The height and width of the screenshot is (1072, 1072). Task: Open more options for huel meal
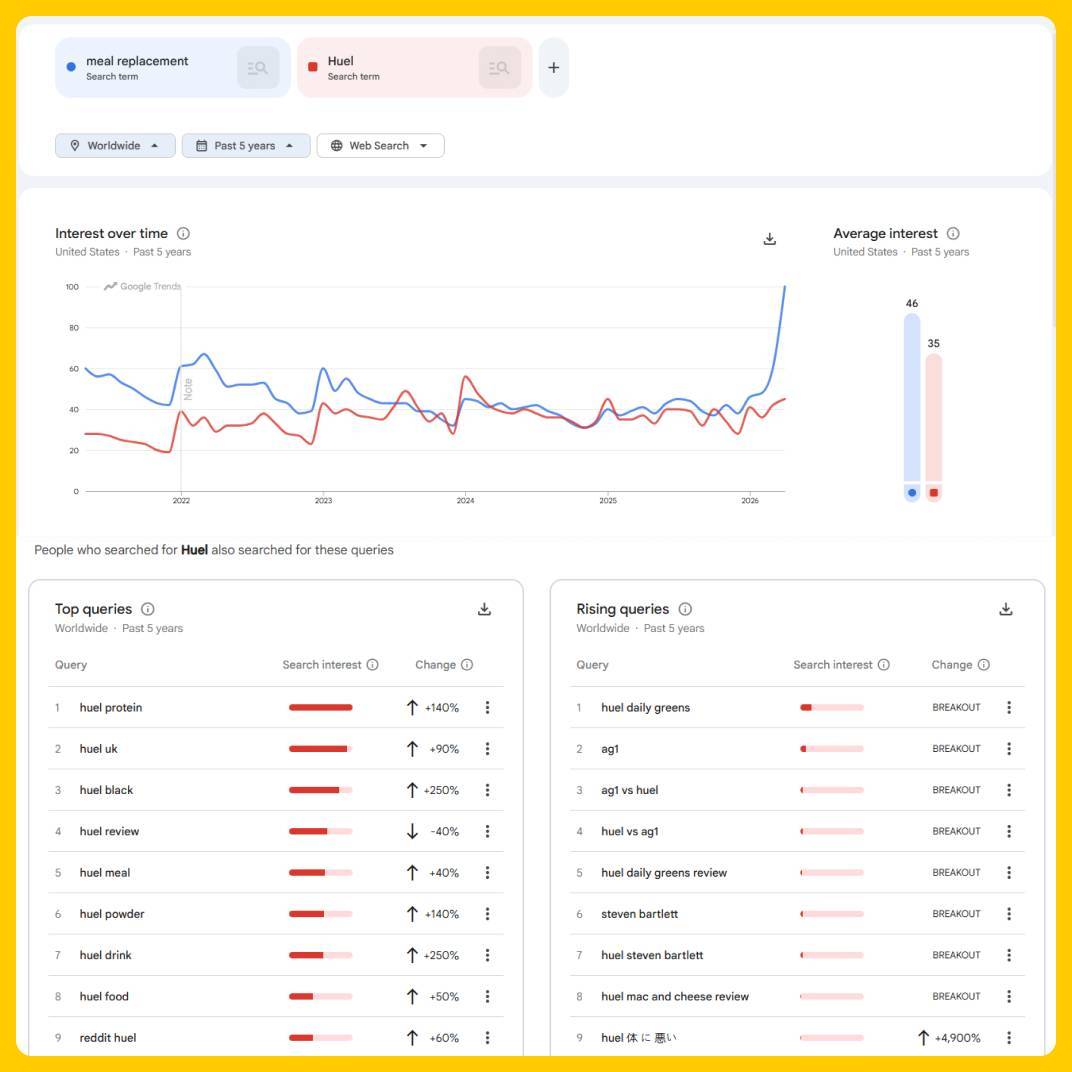pyautogui.click(x=487, y=872)
